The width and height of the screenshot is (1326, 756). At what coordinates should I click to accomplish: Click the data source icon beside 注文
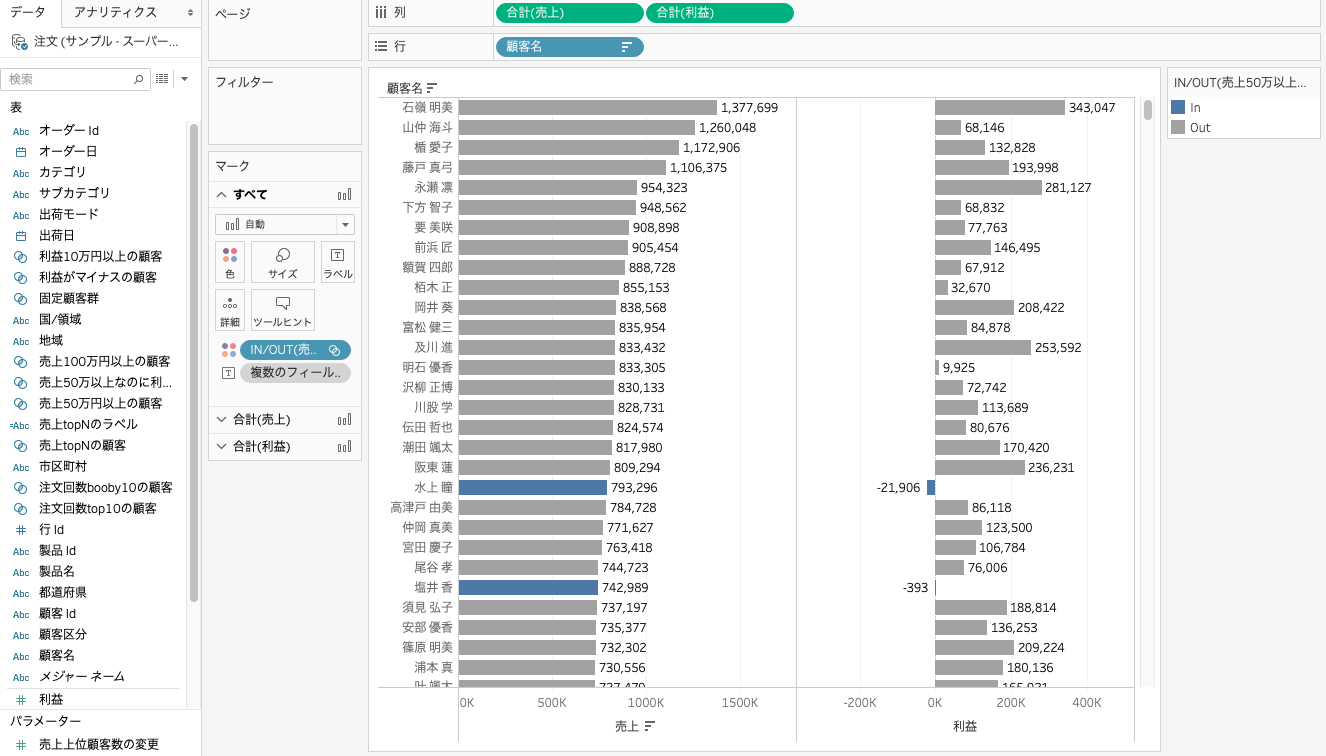click(19, 42)
